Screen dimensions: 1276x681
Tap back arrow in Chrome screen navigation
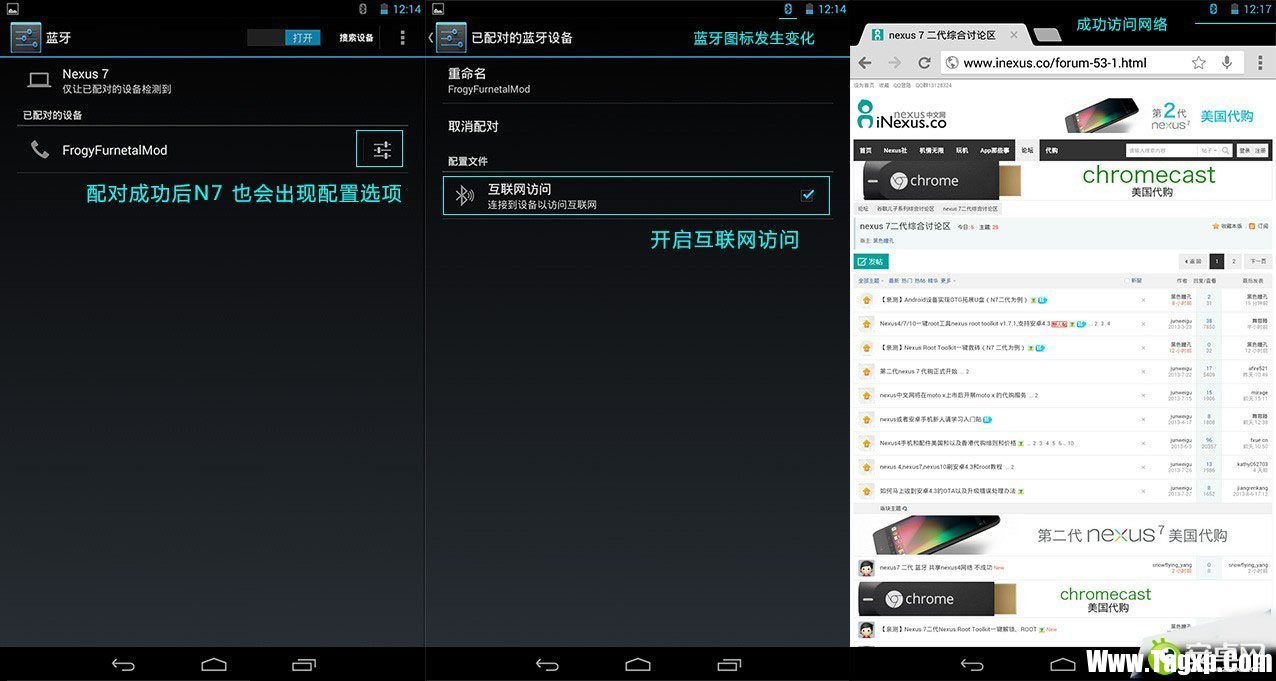(x=972, y=664)
